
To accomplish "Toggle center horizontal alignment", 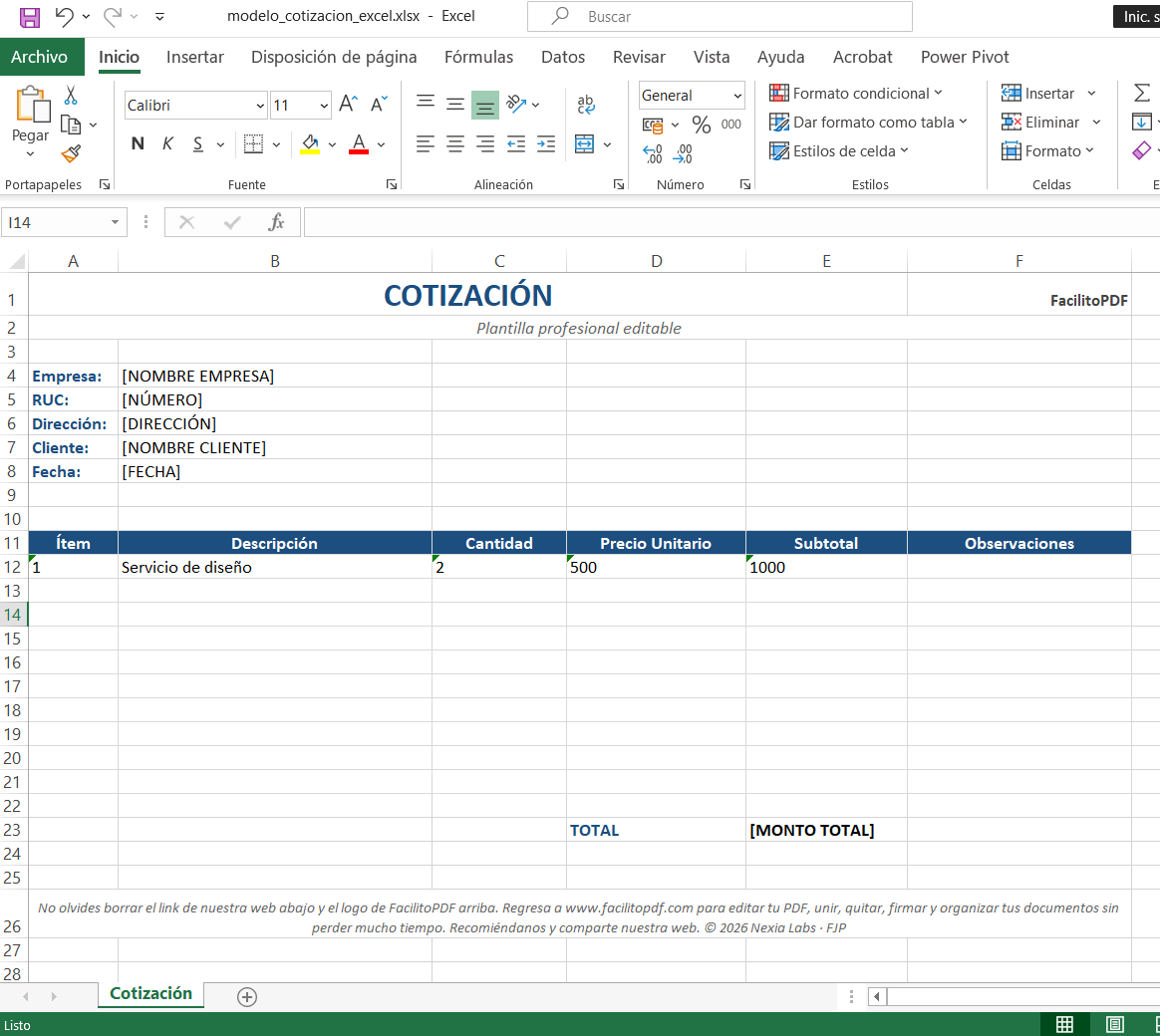I will (455, 144).
